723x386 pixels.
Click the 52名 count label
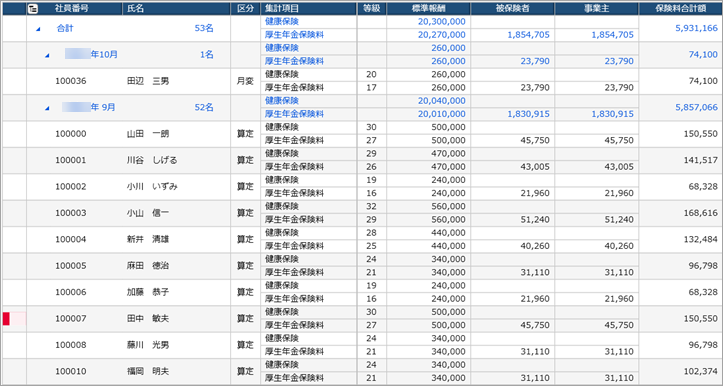pyautogui.click(x=204, y=107)
